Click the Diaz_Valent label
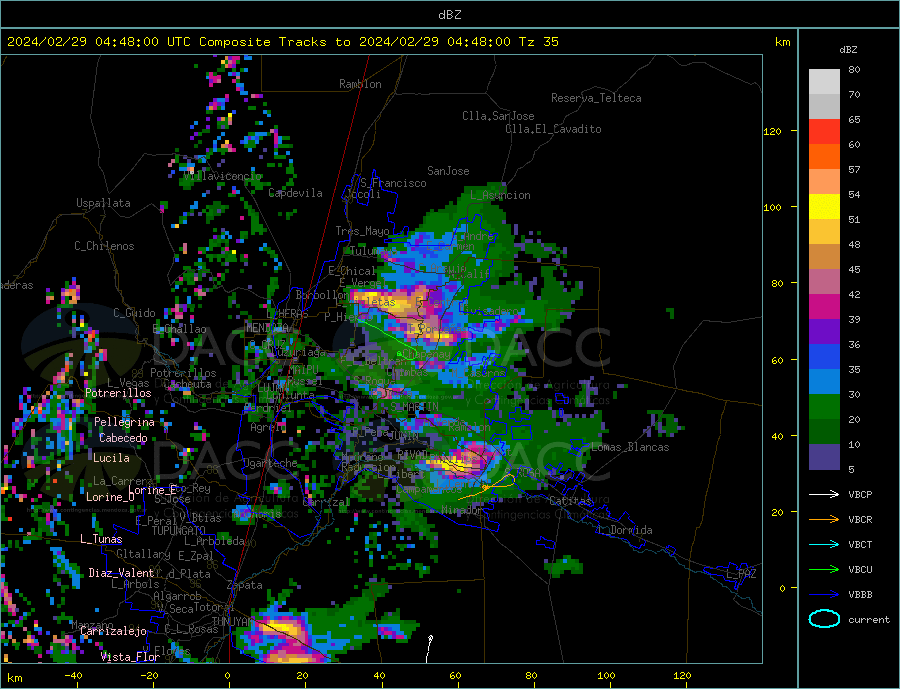The width and height of the screenshot is (900, 689). click(x=121, y=573)
